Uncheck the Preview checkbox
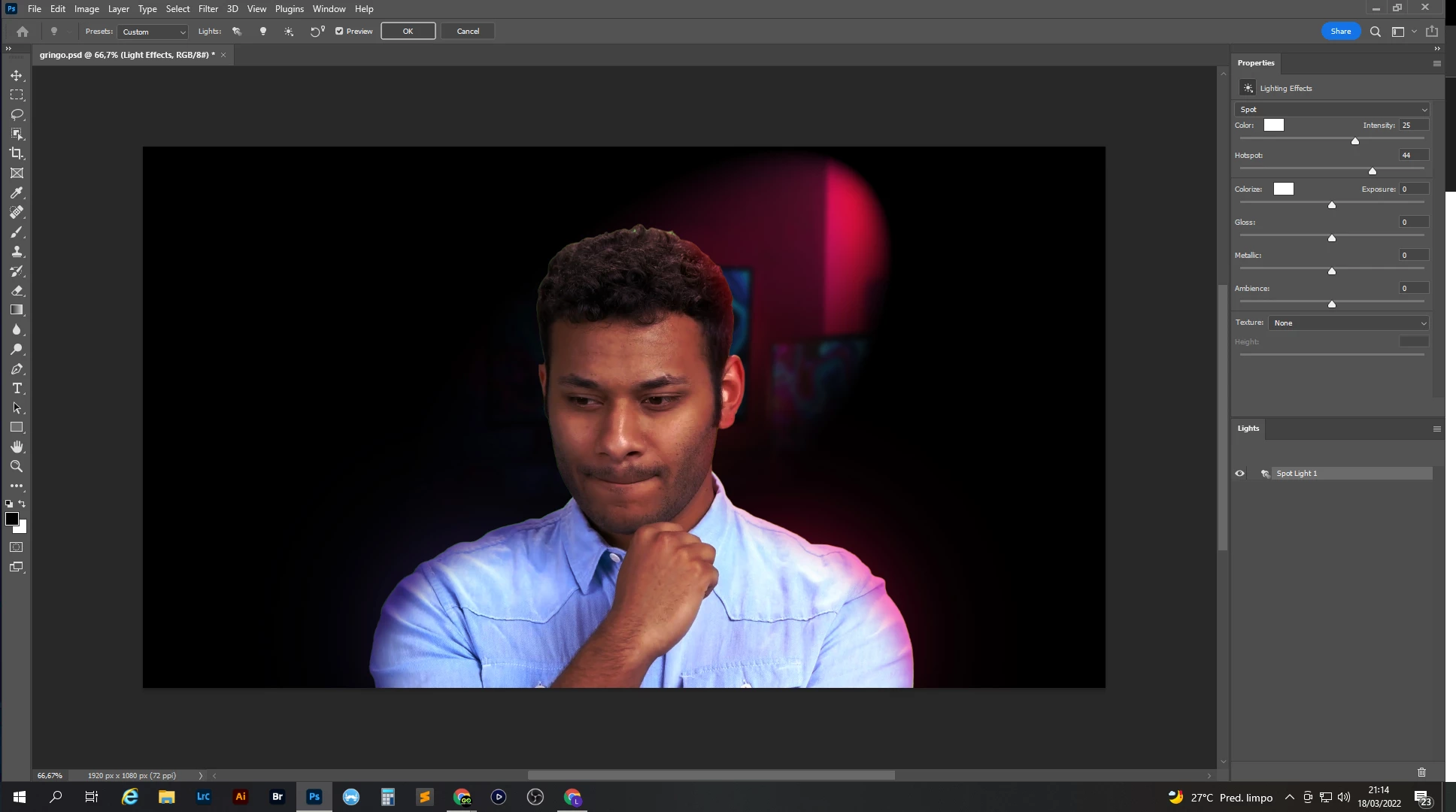Image resolution: width=1456 pixels, height=812 pixels. coord(339,32)
